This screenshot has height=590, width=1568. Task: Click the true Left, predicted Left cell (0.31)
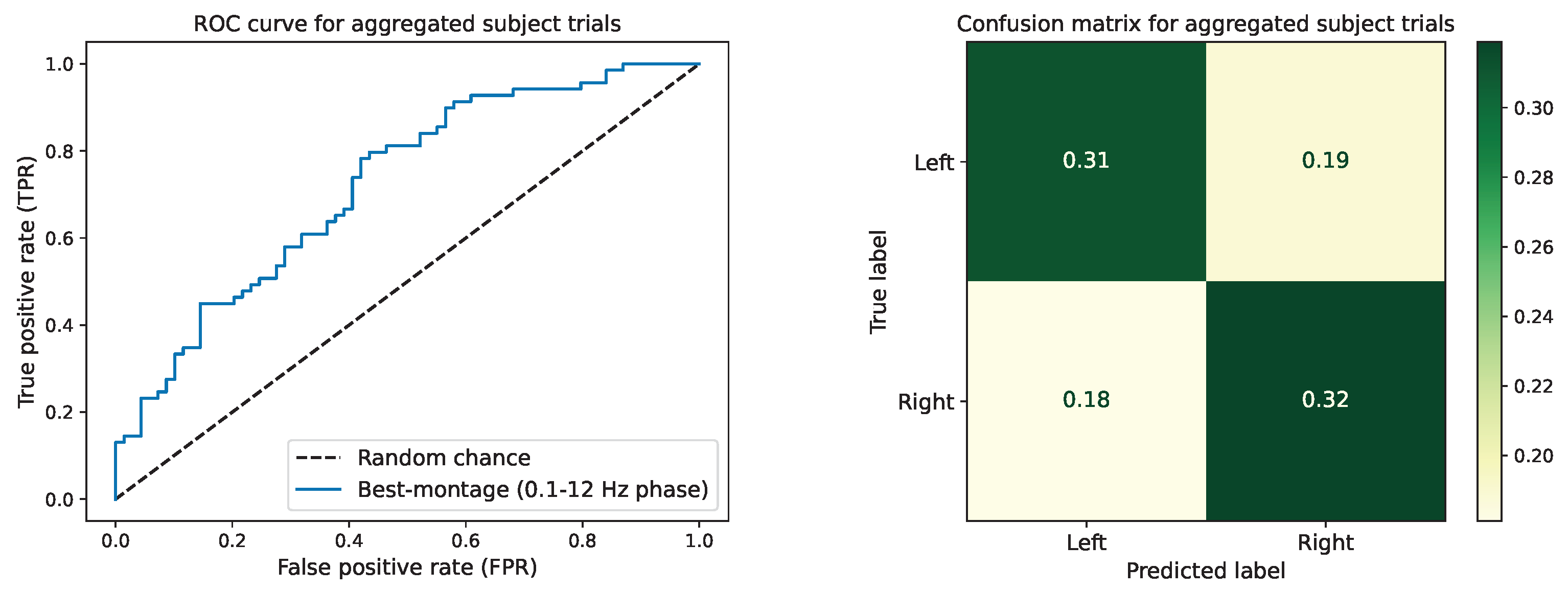pyautogui.click(x=1086, y=161)
